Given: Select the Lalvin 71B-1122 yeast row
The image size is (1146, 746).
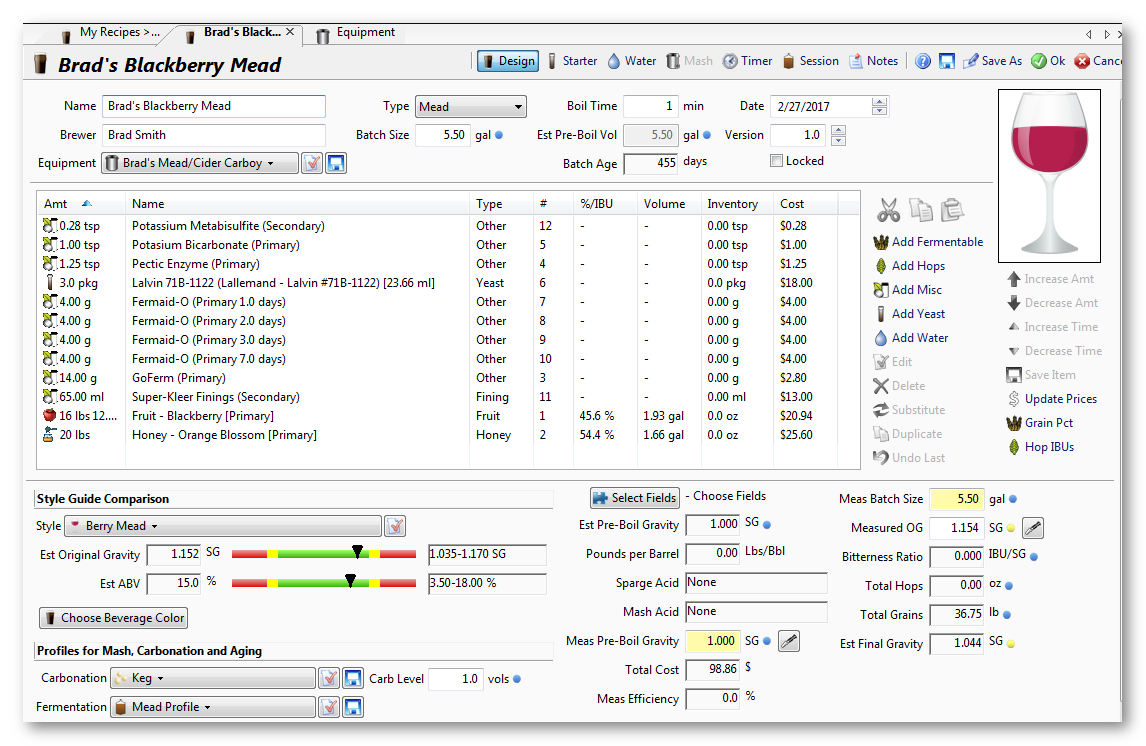Looking at the screenshot, I should (x=447, y=283).
